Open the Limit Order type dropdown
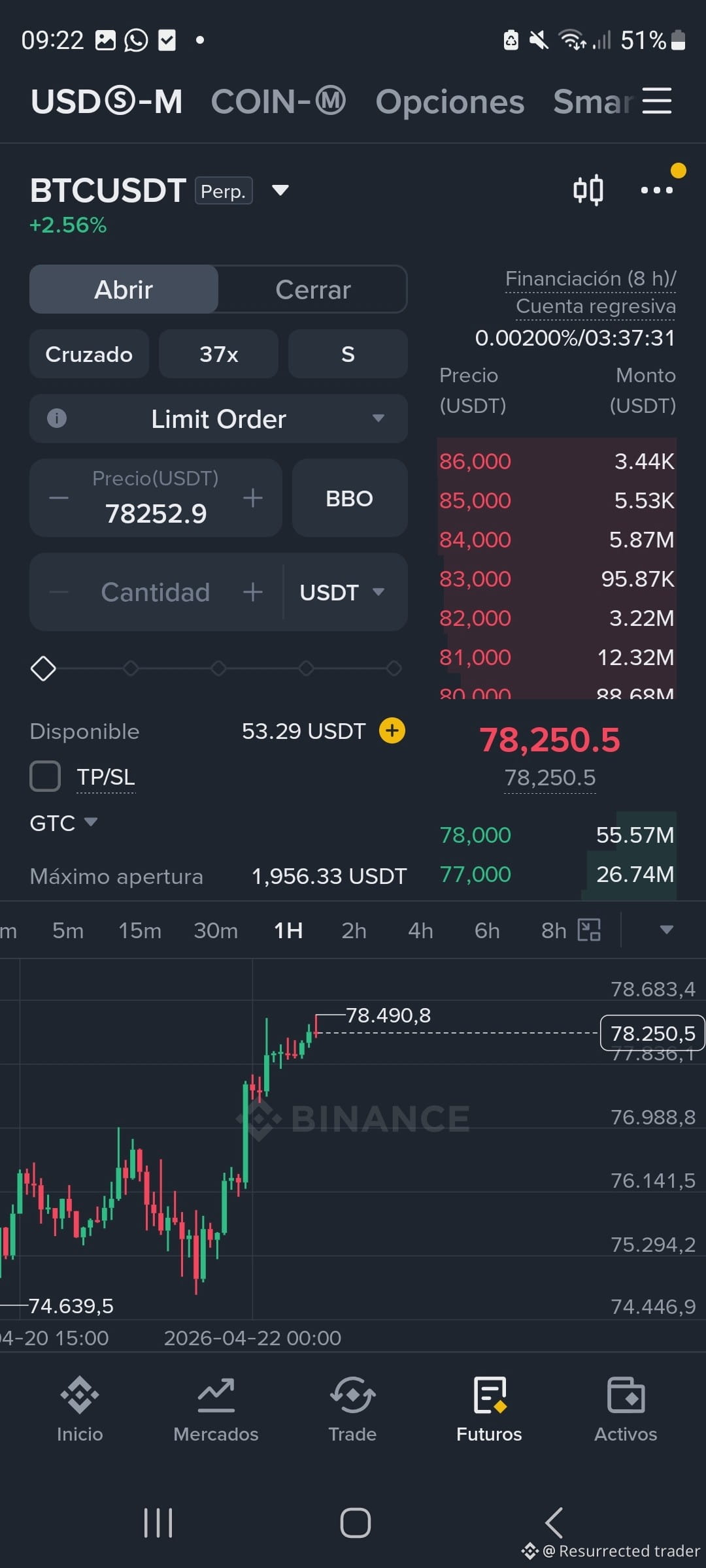Screen dimensions: 706x1568 click(x=218, y=418)
